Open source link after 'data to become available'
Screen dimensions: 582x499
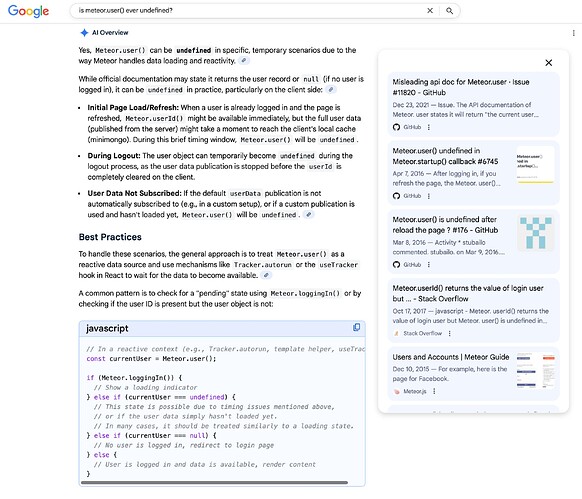point(266,275)
